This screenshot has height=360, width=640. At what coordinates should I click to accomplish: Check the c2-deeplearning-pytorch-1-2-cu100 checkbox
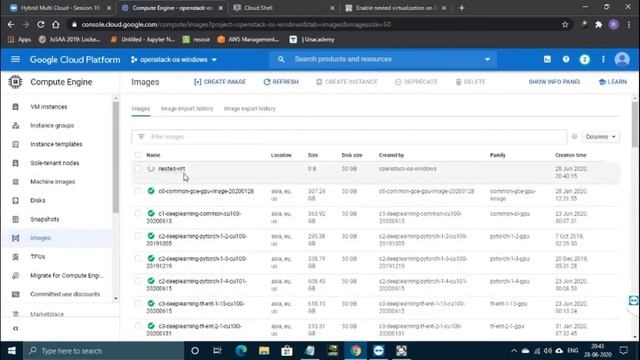(x=138, y=236)
